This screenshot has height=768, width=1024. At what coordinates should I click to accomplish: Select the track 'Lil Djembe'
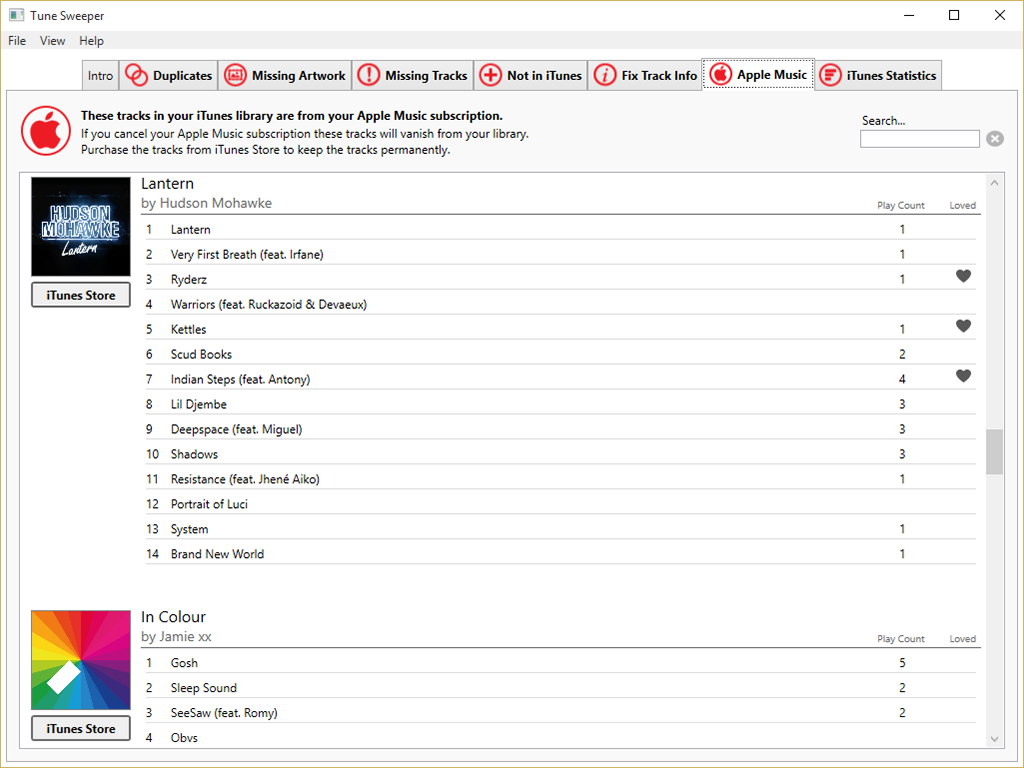click(x=560, y=404)
